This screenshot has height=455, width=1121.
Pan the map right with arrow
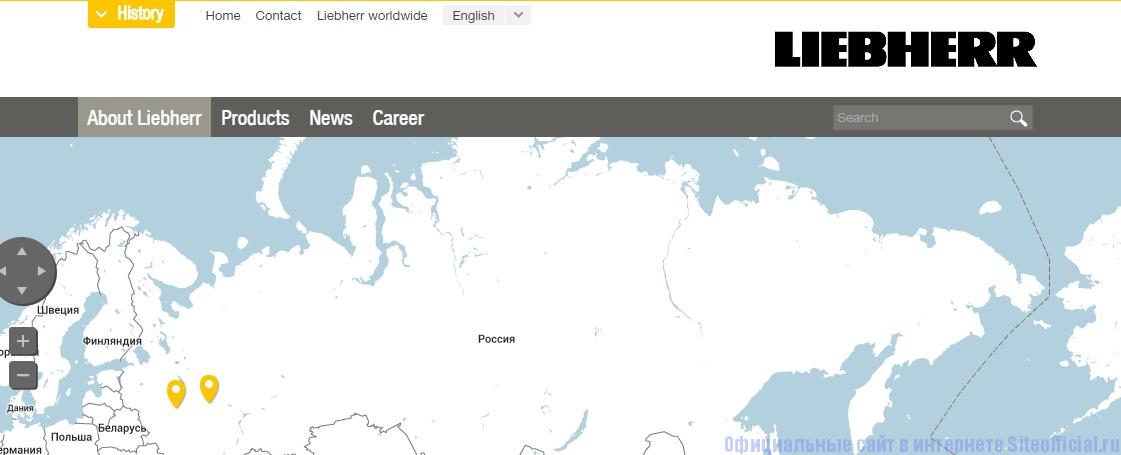41,272
